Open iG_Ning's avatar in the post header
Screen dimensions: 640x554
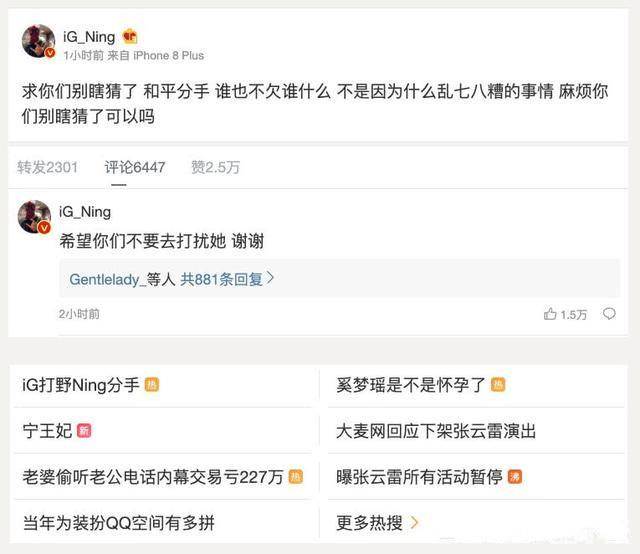[x=38, y=43]
